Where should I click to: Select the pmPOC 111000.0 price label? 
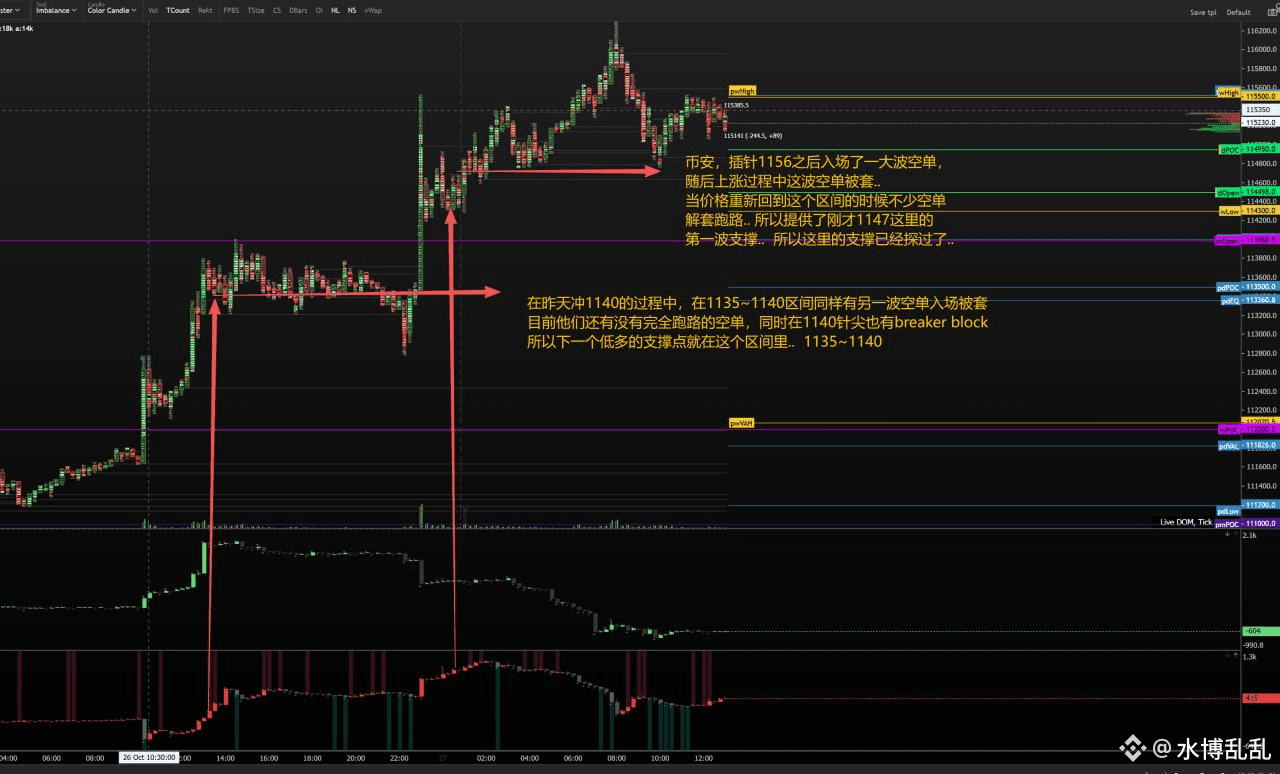(x=1246, y=524)
